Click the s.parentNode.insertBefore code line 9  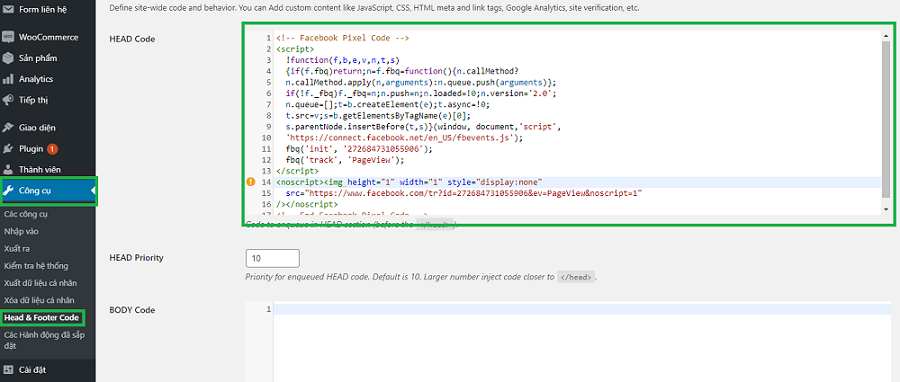click(422, 127)
